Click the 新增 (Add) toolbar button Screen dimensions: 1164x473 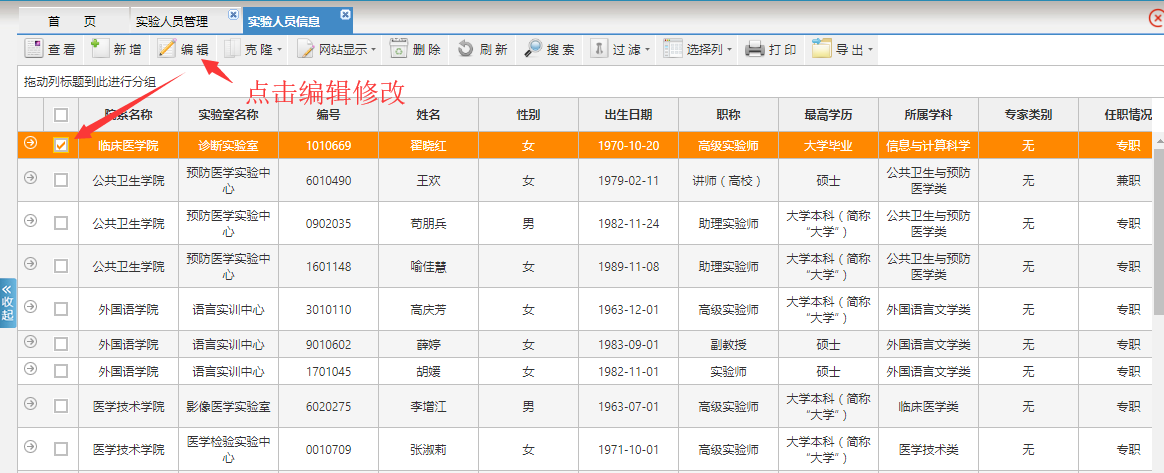point(116,49)
